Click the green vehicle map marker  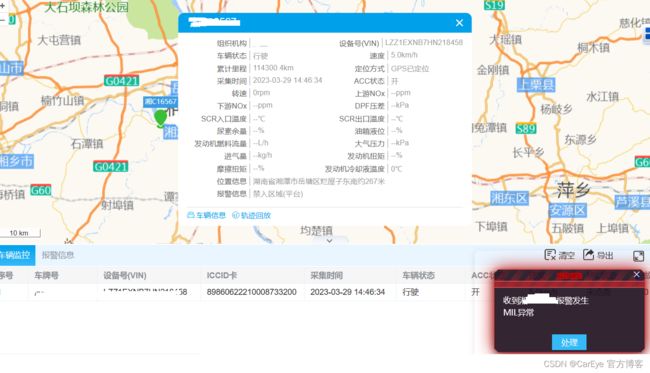coord(160,119)
